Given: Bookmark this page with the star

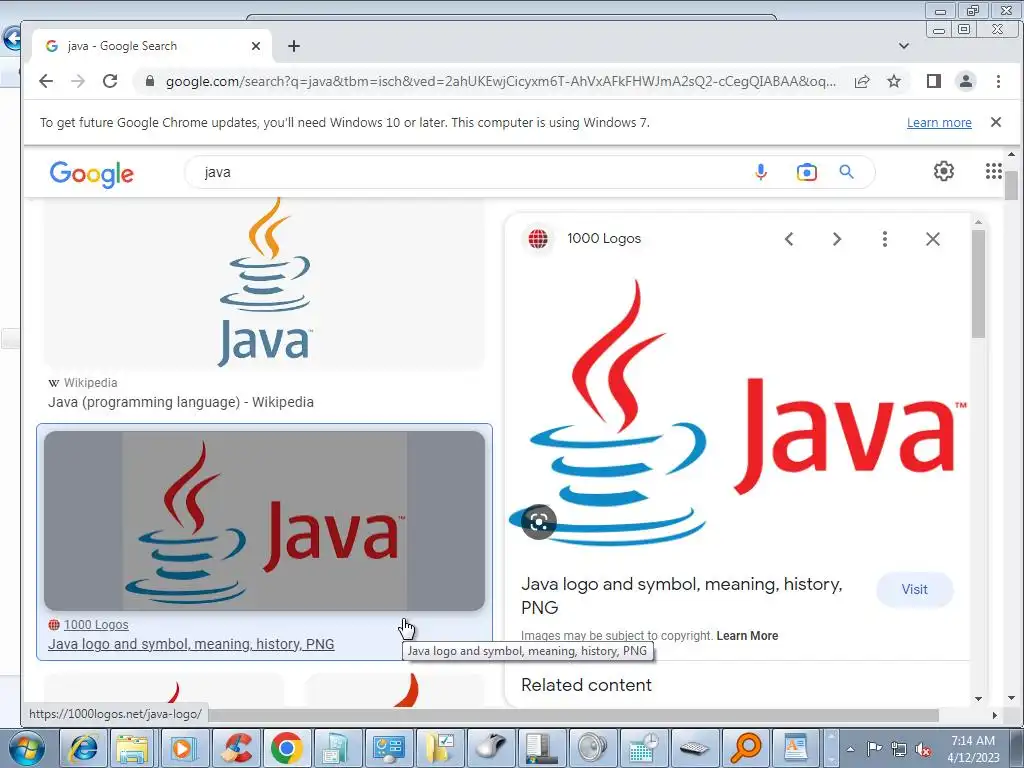Looking at the screenshot, I should pyautogui.click(x=894, y=81).
